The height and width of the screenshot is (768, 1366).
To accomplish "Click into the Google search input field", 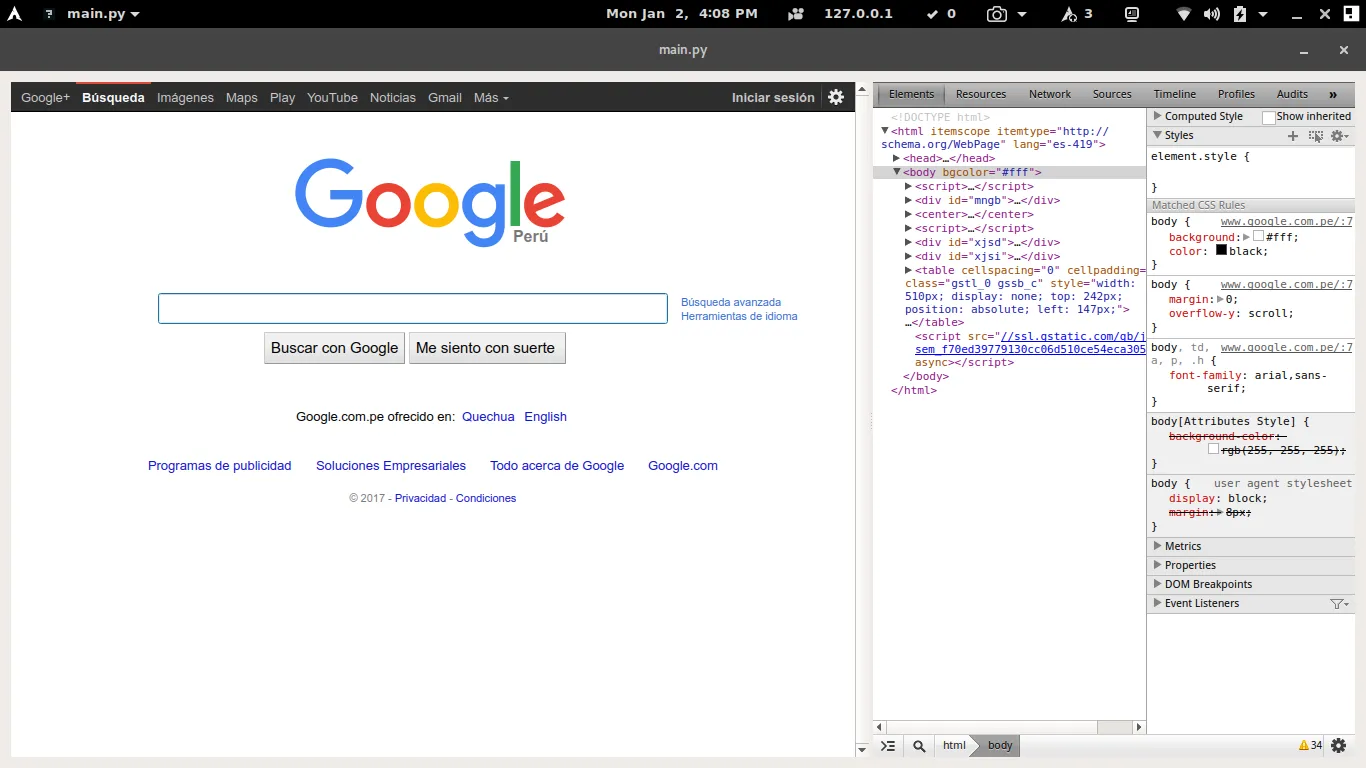I will click(x=413, y=308).
